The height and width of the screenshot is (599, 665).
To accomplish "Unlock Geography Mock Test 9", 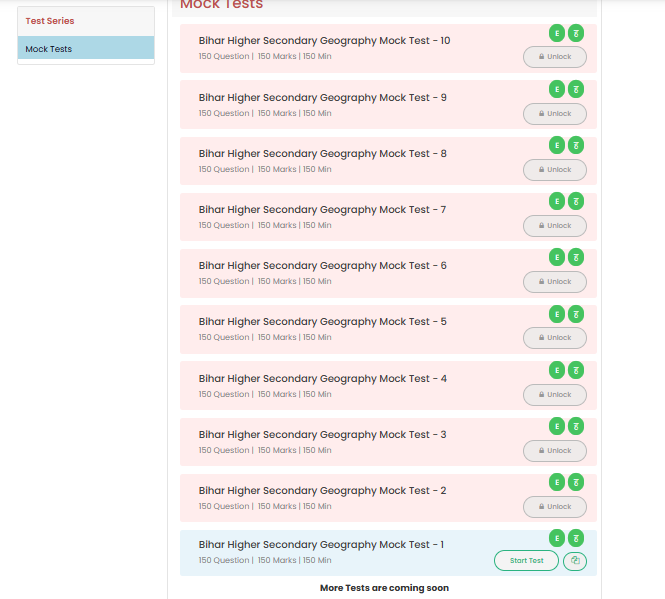I will coord(555,113).
